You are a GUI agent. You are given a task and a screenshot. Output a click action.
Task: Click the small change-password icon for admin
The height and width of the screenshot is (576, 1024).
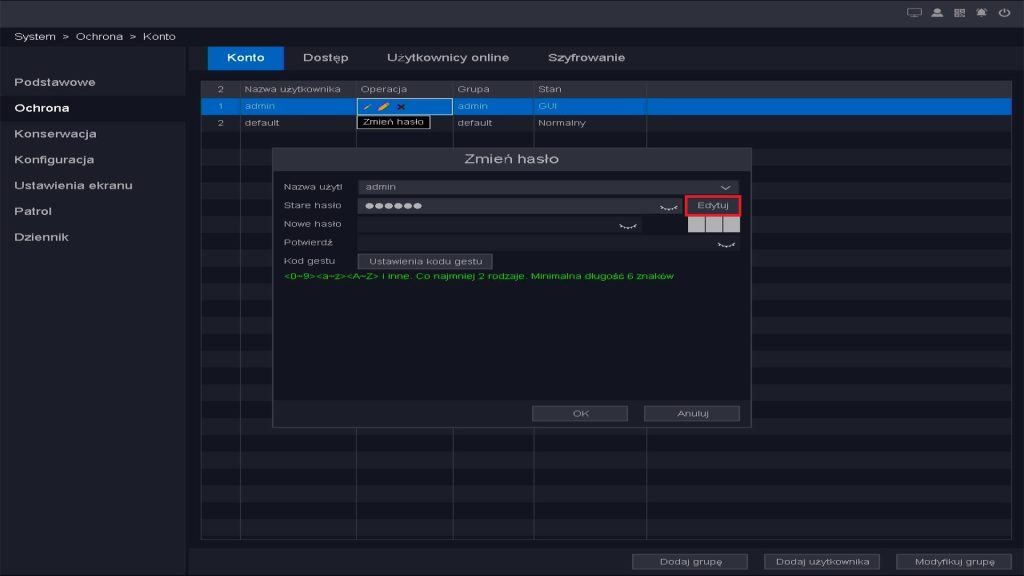point(367,106)
